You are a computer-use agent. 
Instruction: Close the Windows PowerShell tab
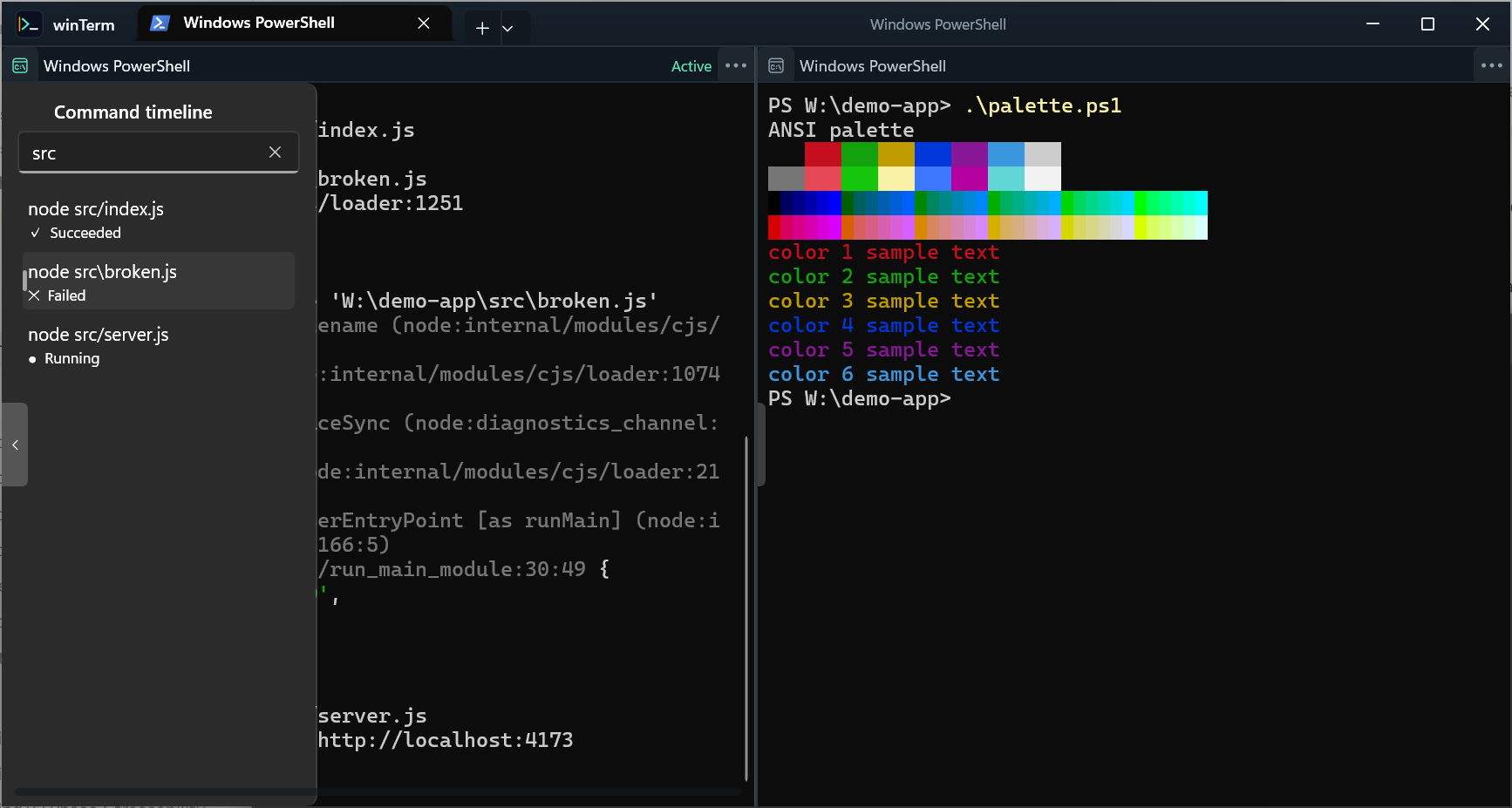(x=424, y=24)
